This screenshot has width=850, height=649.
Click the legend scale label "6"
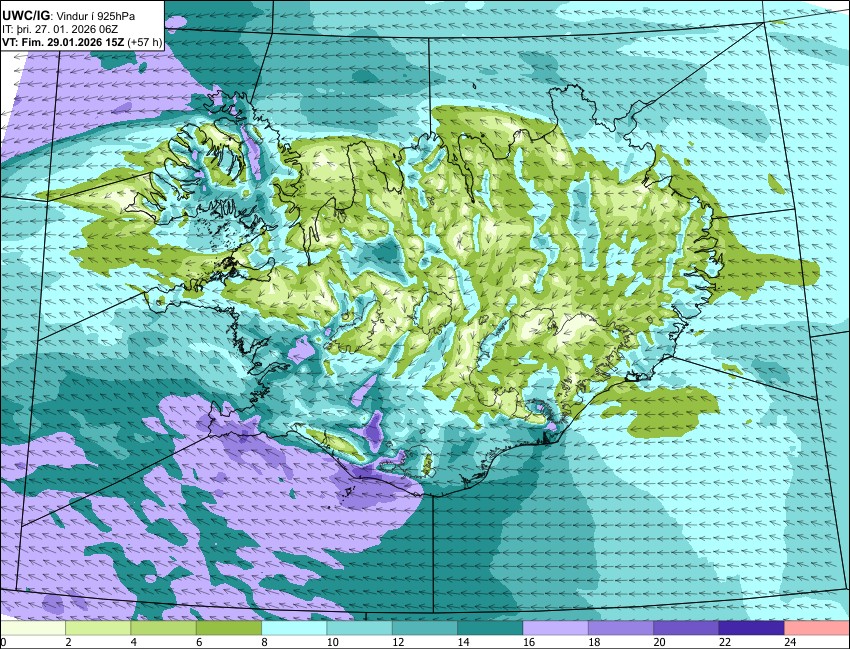click(199, 642)
